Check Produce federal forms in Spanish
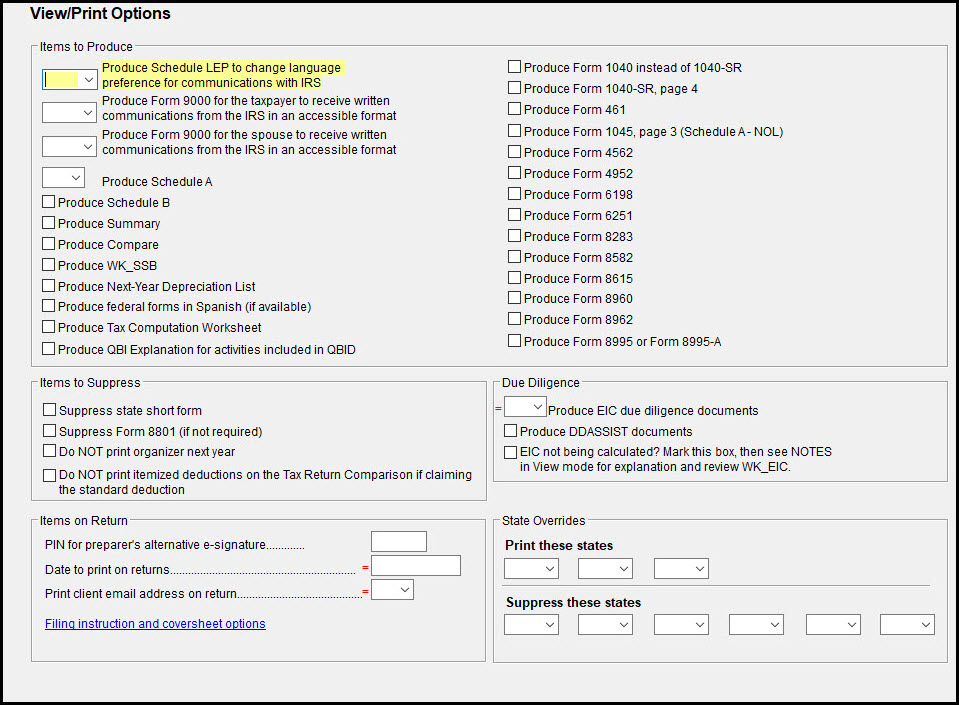The image size is (959, 705). point(49,306)
